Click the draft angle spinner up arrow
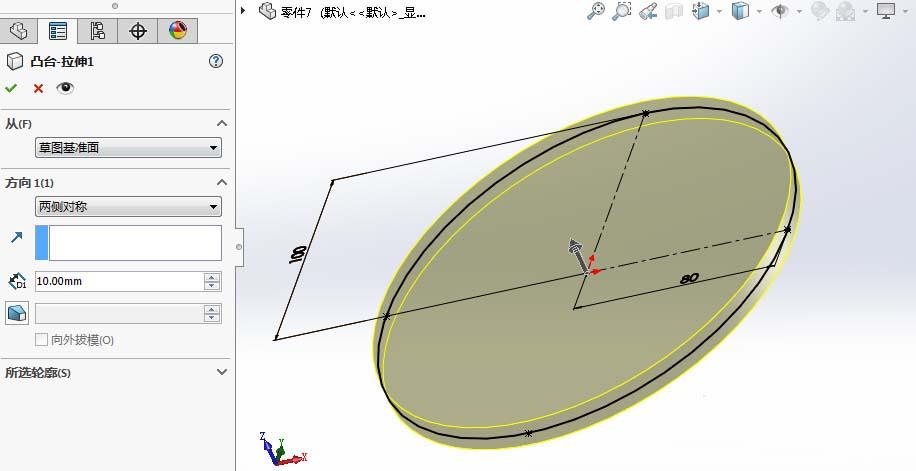 pos(212,309)
